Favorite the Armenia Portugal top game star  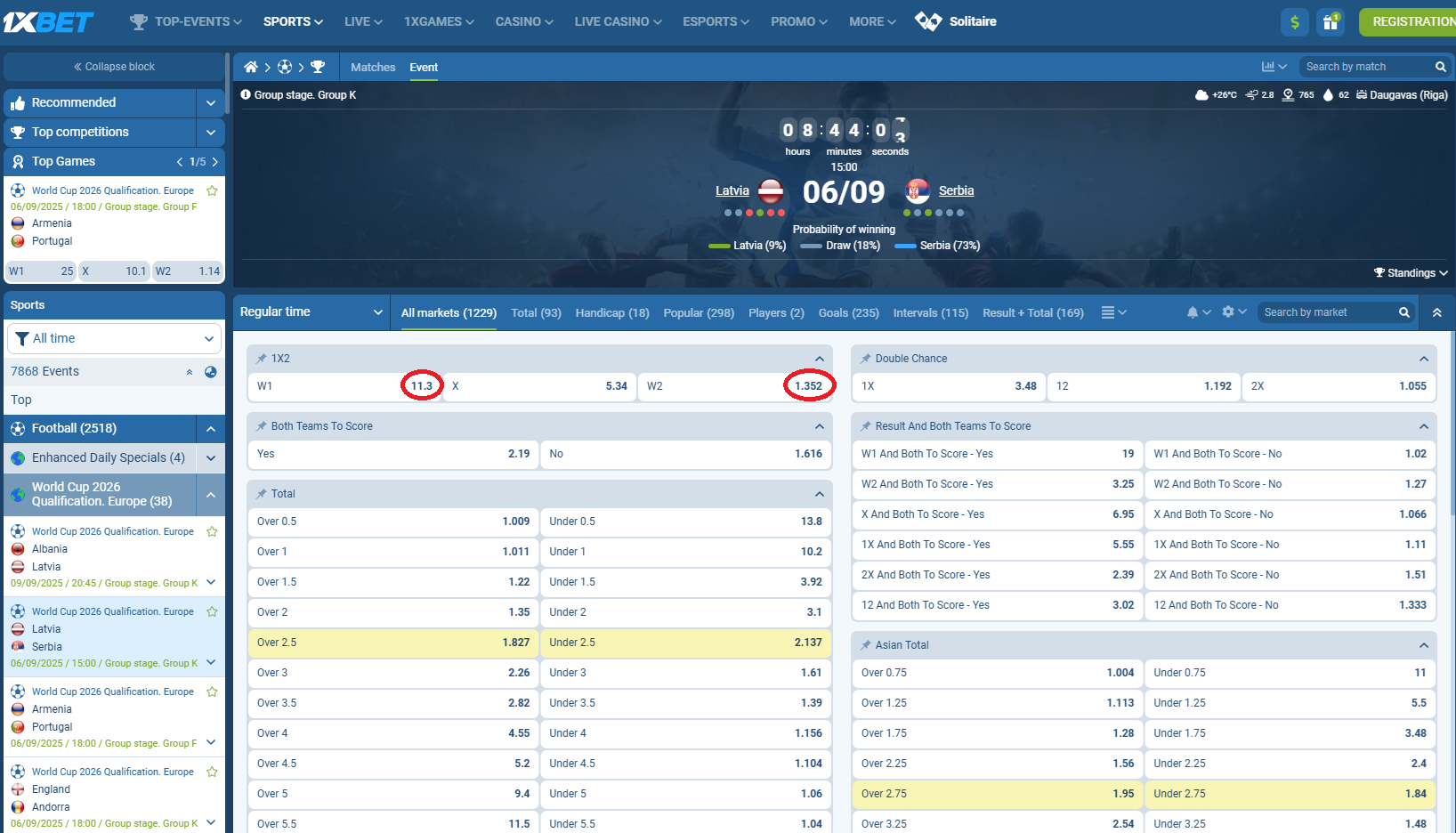(x=212, y=190)
